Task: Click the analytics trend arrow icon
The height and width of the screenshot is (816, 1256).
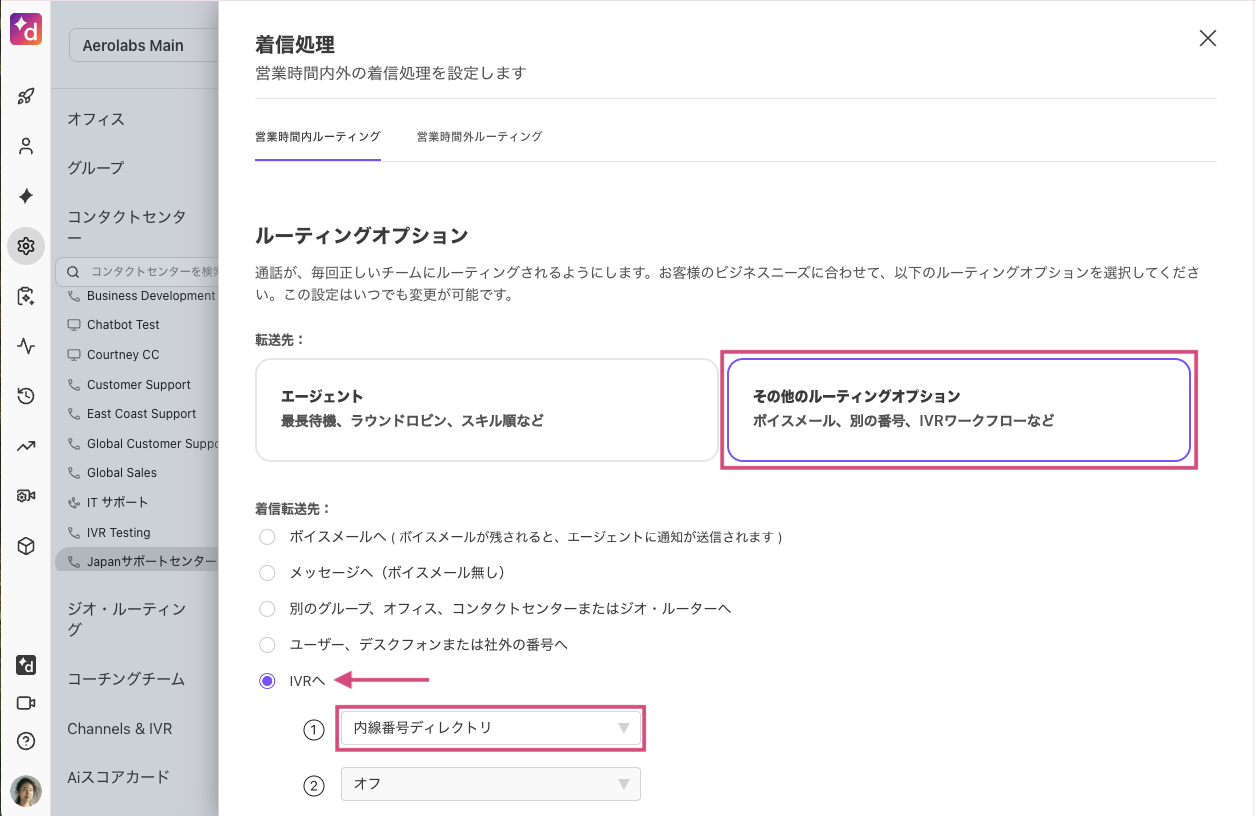Action: coord(26,446)
